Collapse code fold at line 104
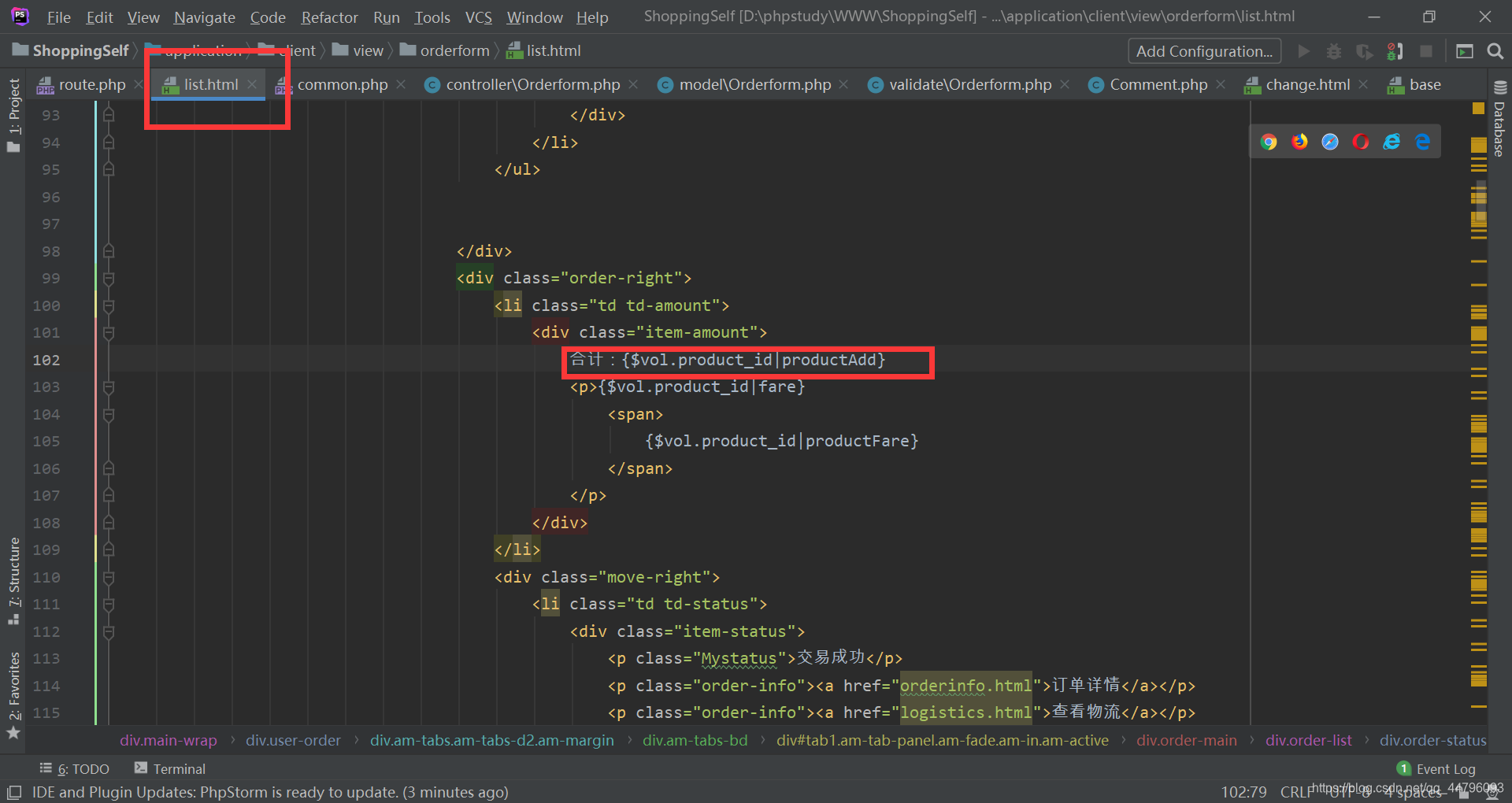This screenshot has height=803, width=1512. point(109,414)
